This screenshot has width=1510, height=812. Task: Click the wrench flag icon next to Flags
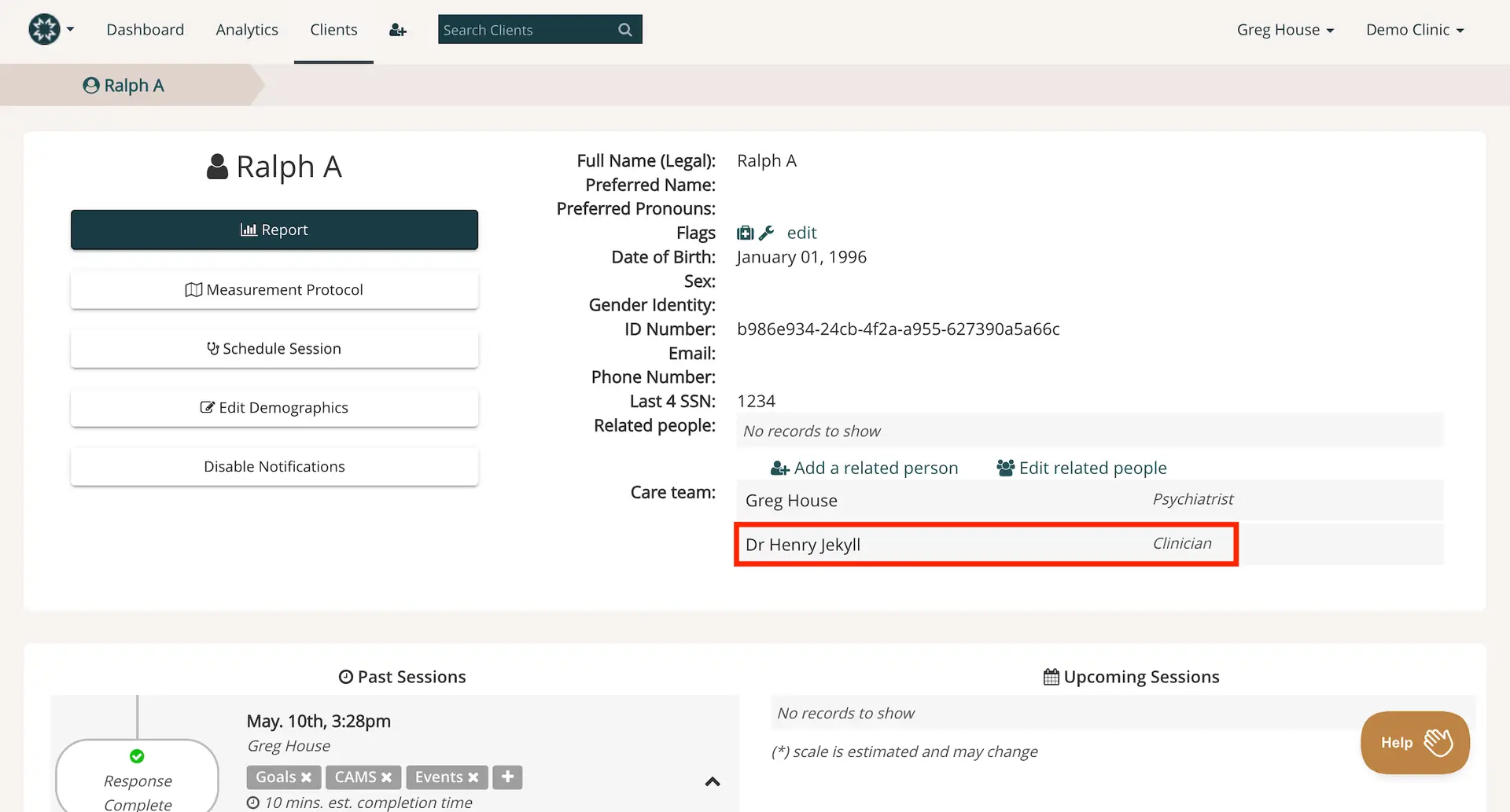pos(767,232)
